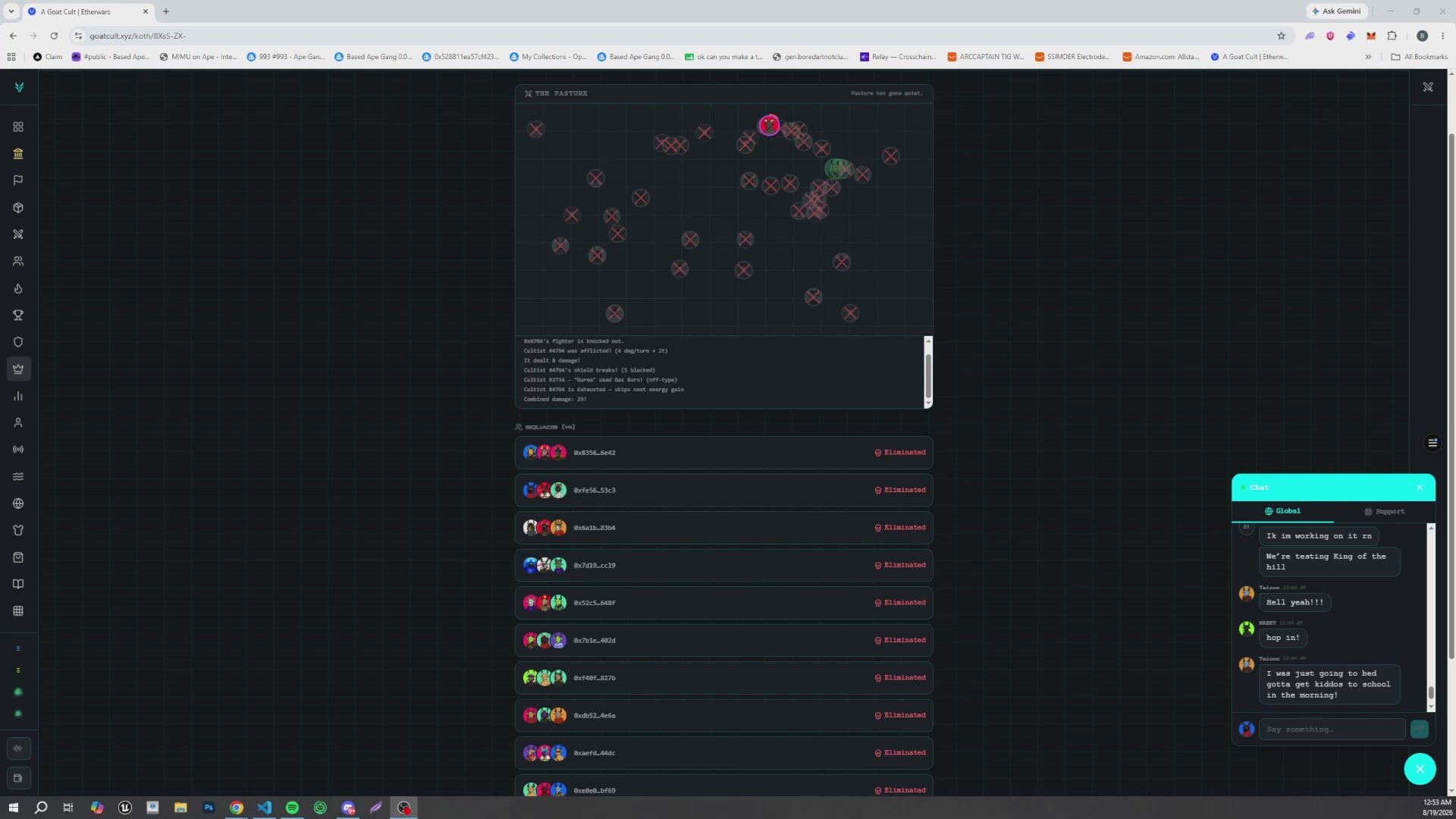The width and height of the screenshot is (1456, 819).
Task: Open the wallet icon at sidebar bottom
Action: [18, 778]
